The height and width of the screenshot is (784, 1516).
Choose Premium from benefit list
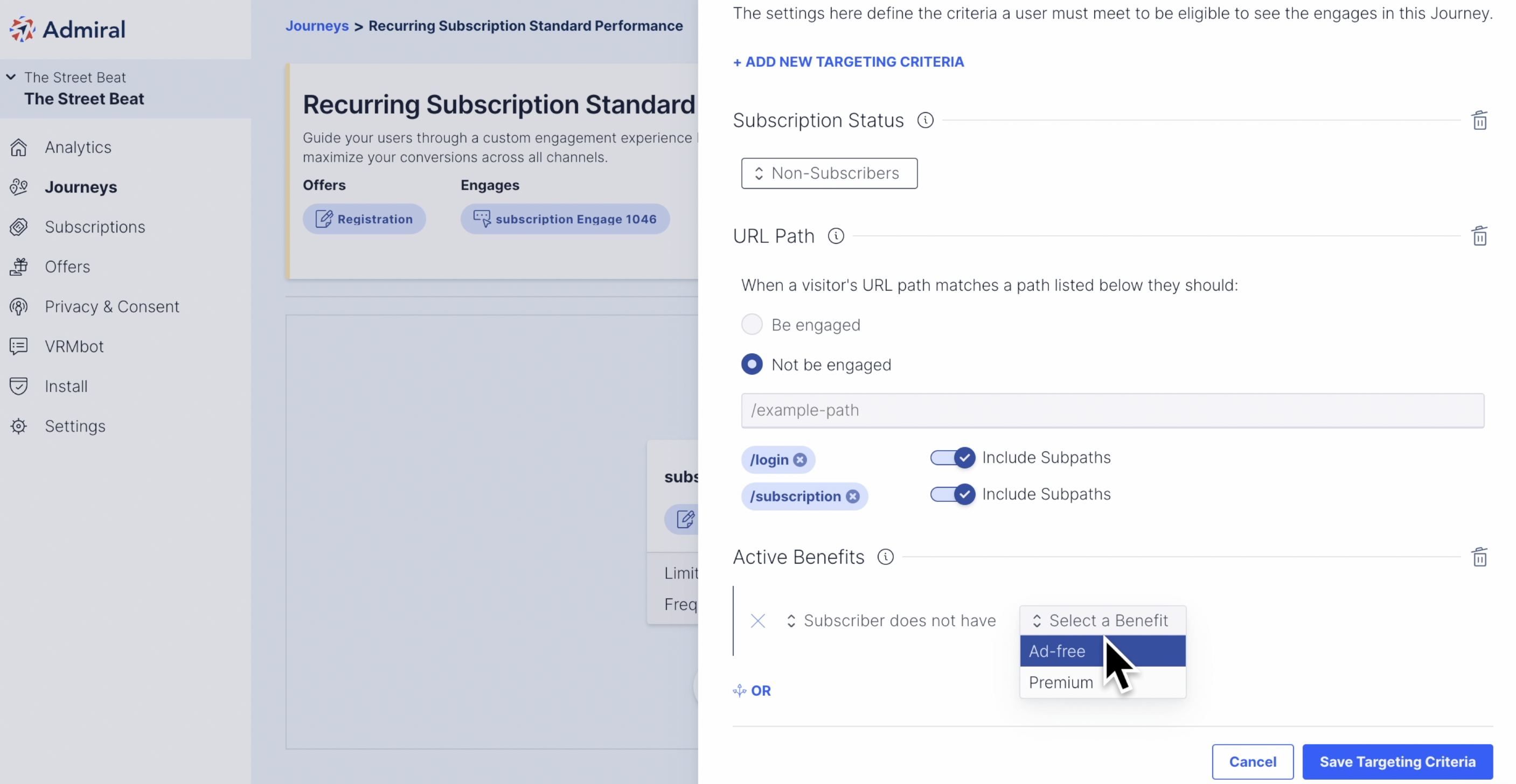coord(1102,682)
